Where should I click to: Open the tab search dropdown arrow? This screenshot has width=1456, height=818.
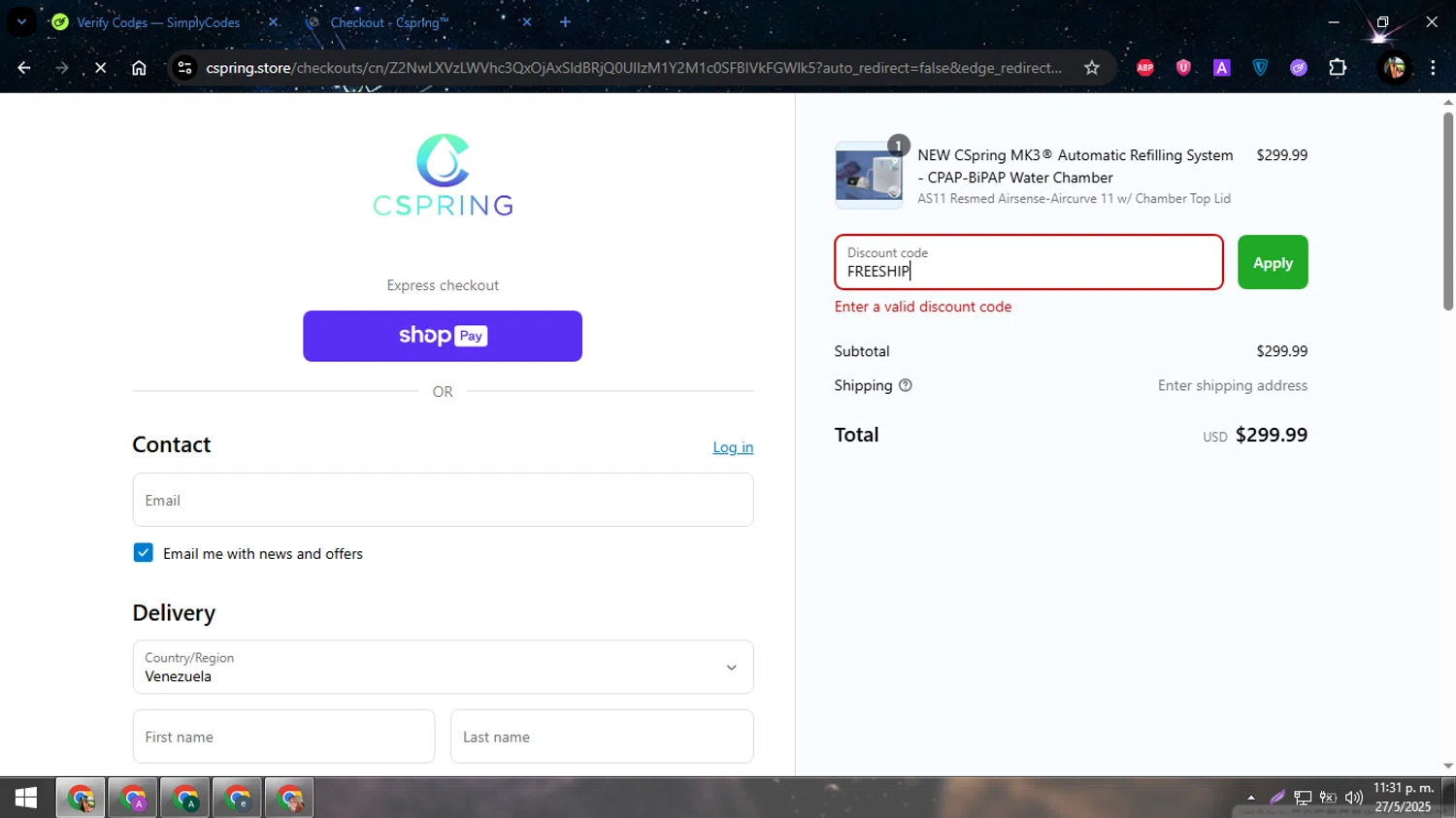tap(21, 21)
